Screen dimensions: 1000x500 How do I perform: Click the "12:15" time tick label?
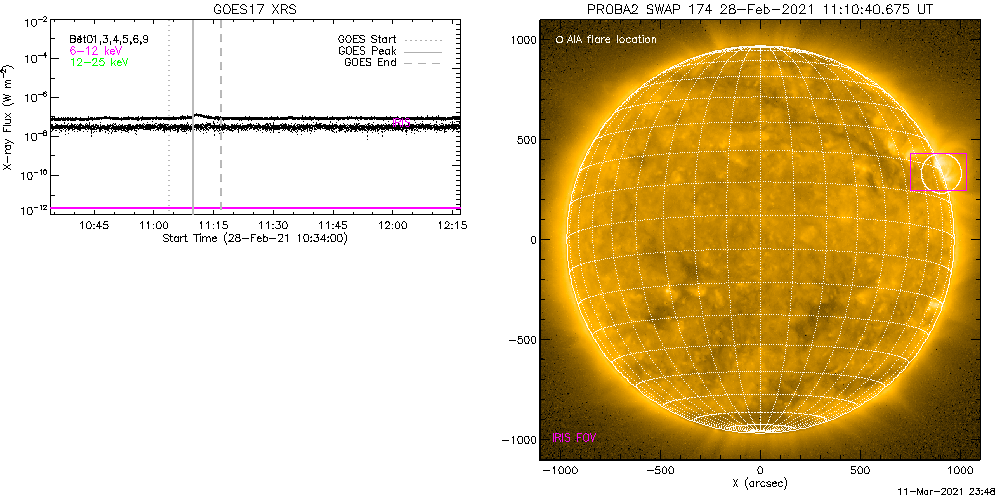452,225
